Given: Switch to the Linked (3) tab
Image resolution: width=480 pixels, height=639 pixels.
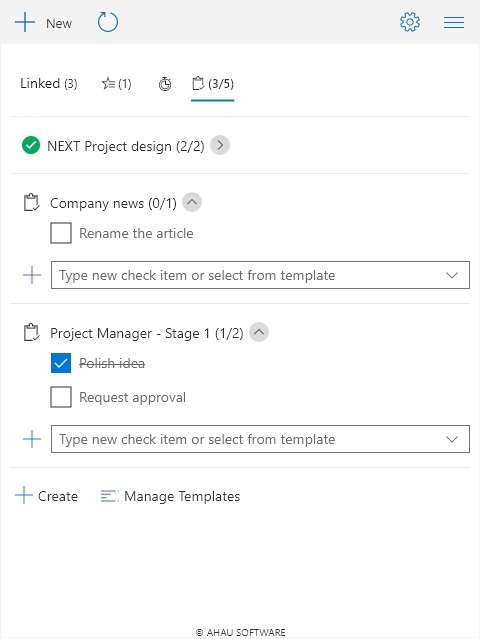Looking at the screenshot, I should (49, 84).
